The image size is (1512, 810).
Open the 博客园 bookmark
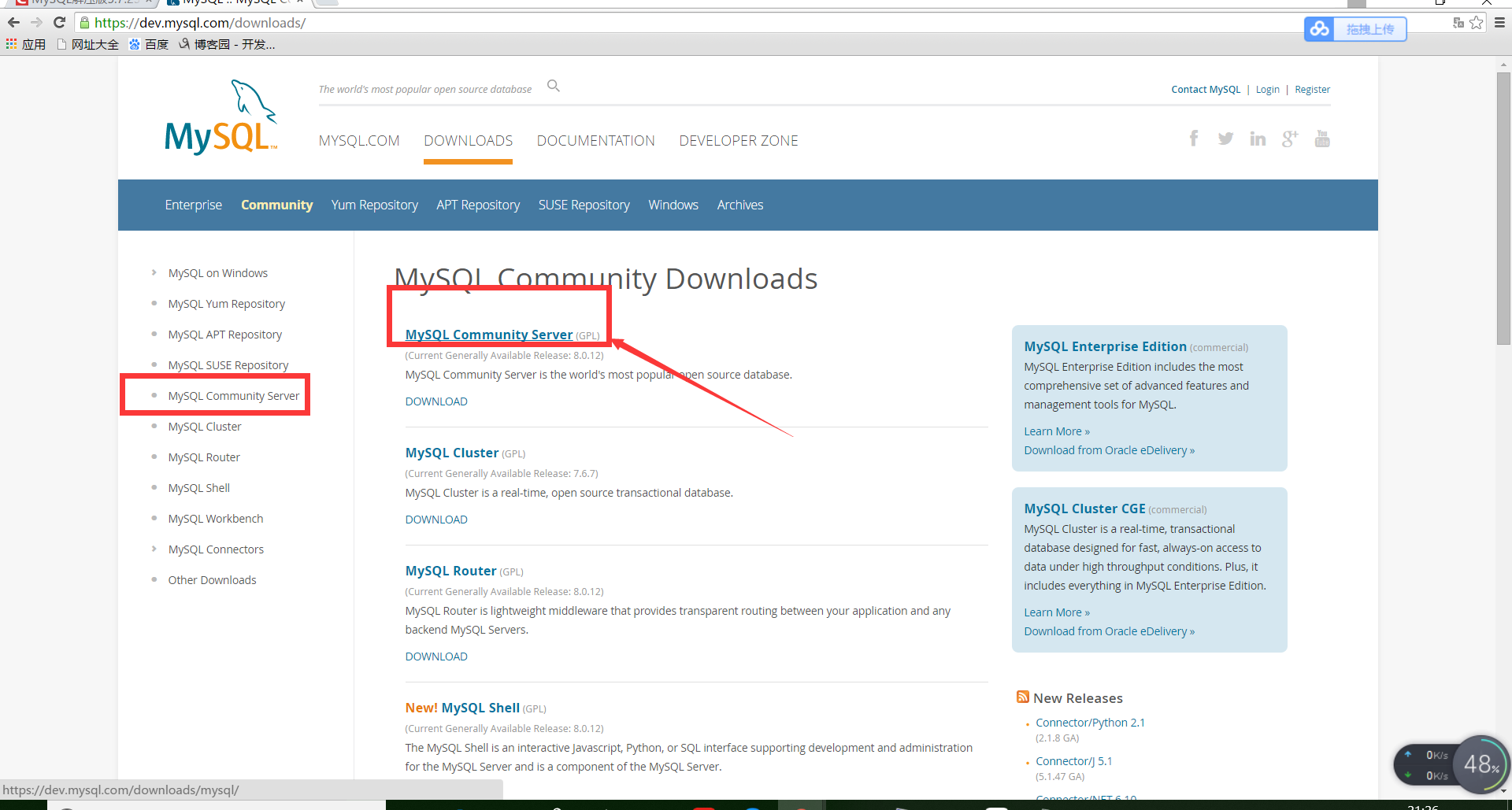227,44
